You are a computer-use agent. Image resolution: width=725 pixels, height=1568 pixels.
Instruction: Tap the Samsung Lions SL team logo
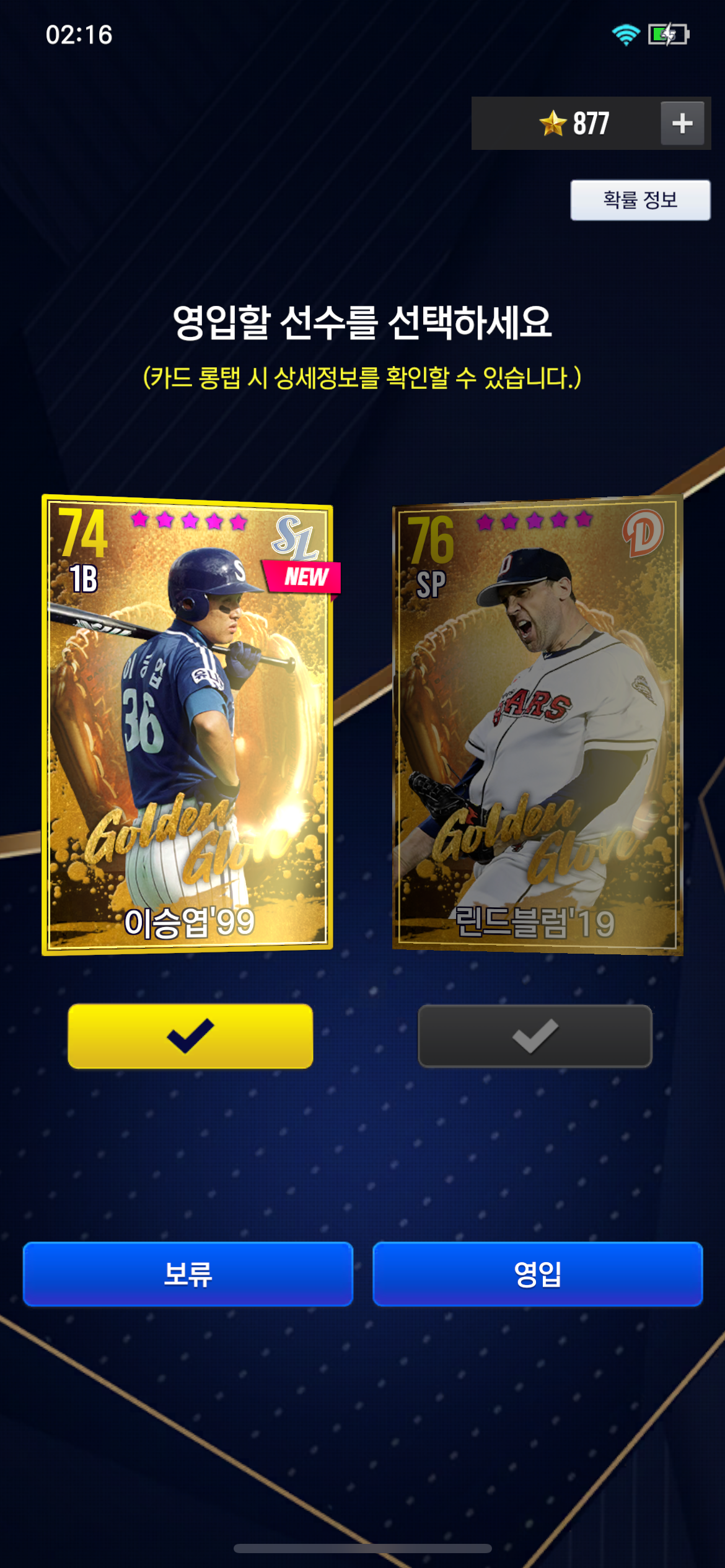pyautogui.click(x=295, y=538)
